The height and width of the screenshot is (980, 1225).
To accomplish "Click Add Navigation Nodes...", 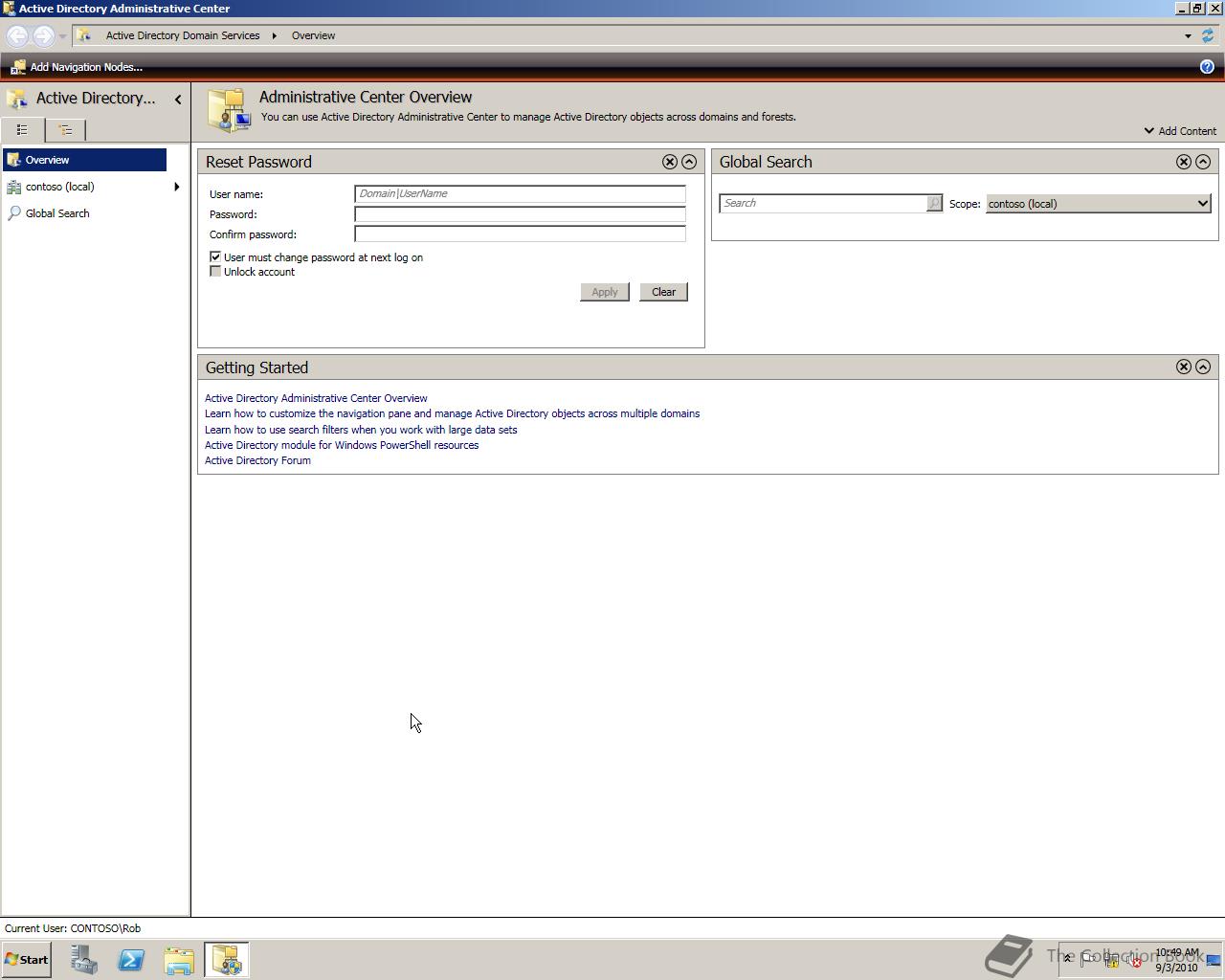I will click(77, 67).
